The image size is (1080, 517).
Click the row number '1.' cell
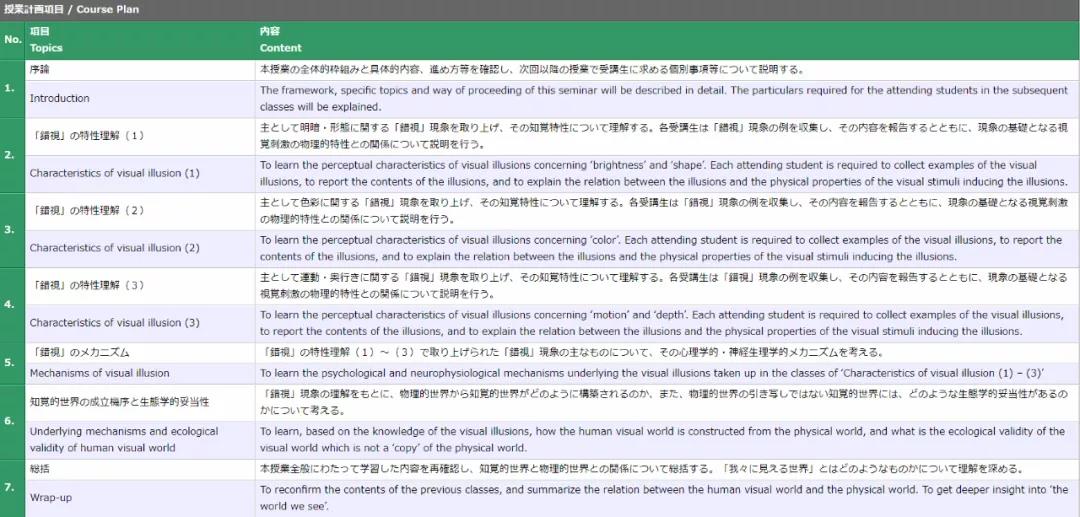coord(12,89)
